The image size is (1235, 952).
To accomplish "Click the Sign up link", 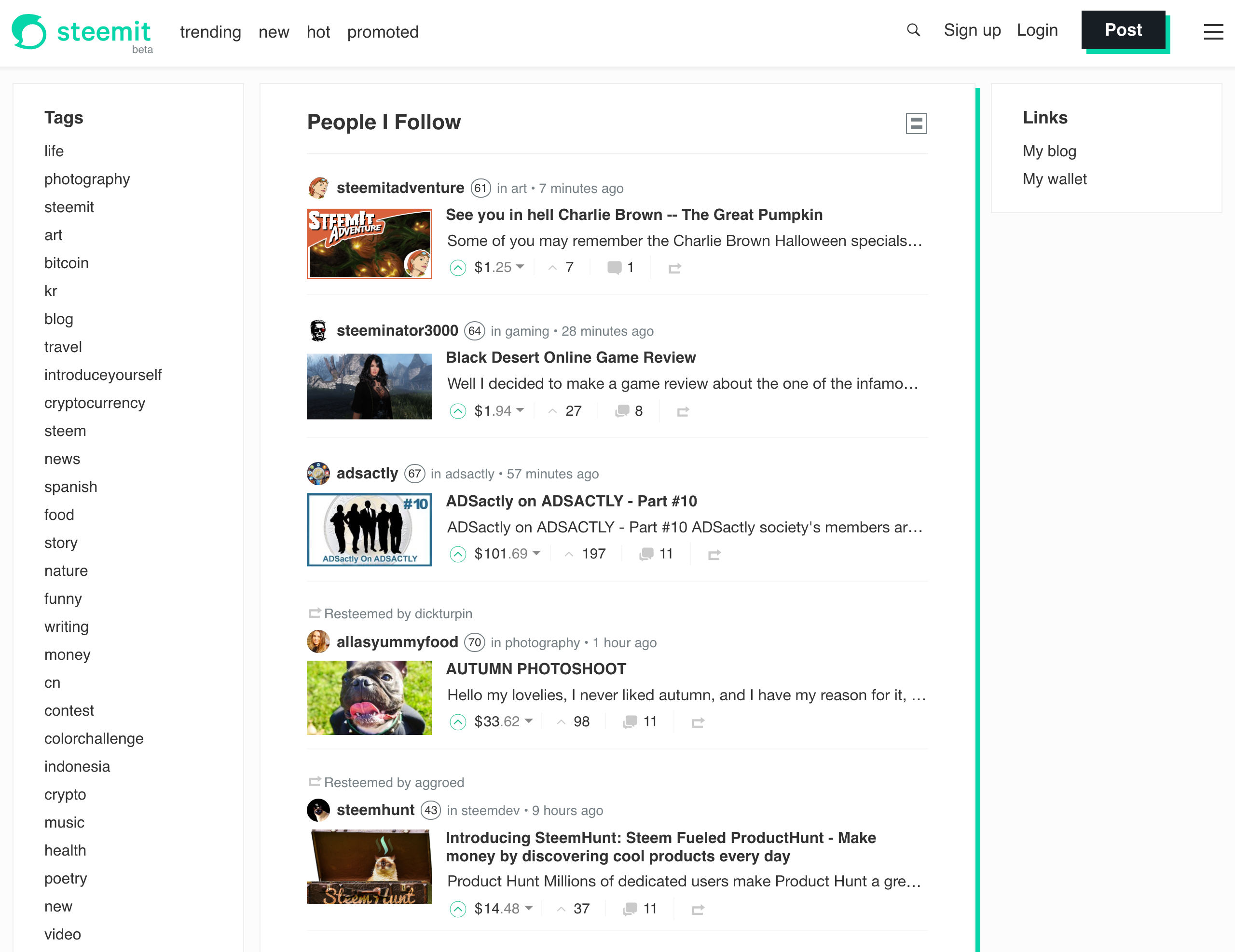I will [972, 30].
